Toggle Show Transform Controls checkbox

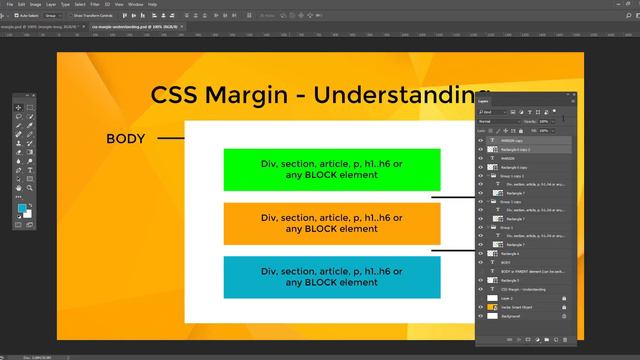(x=70, y=16)
